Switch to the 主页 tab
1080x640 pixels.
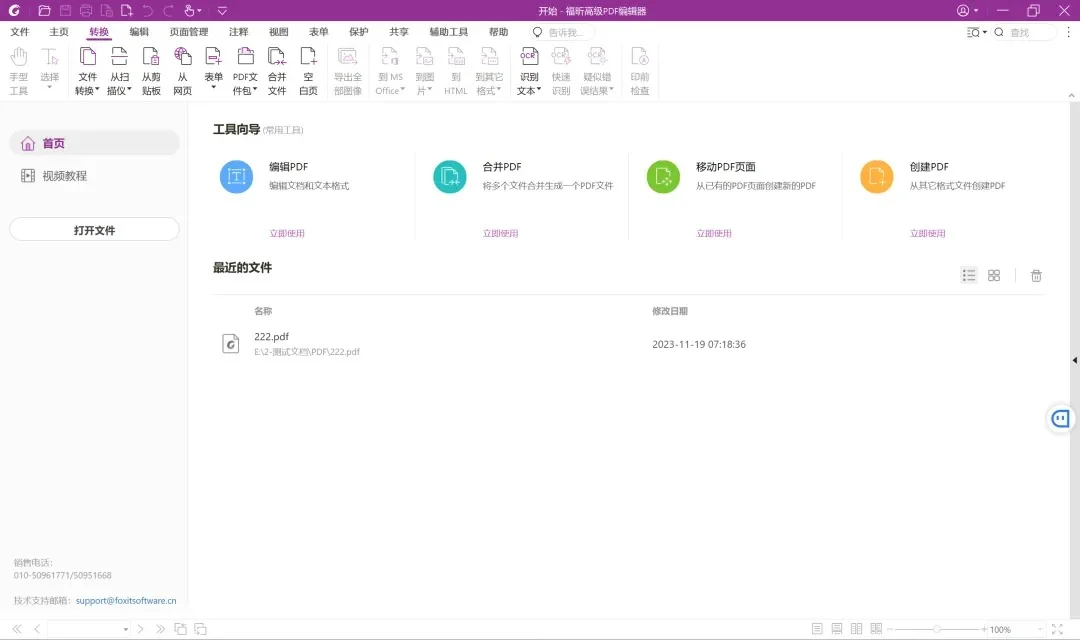point(59,32)
